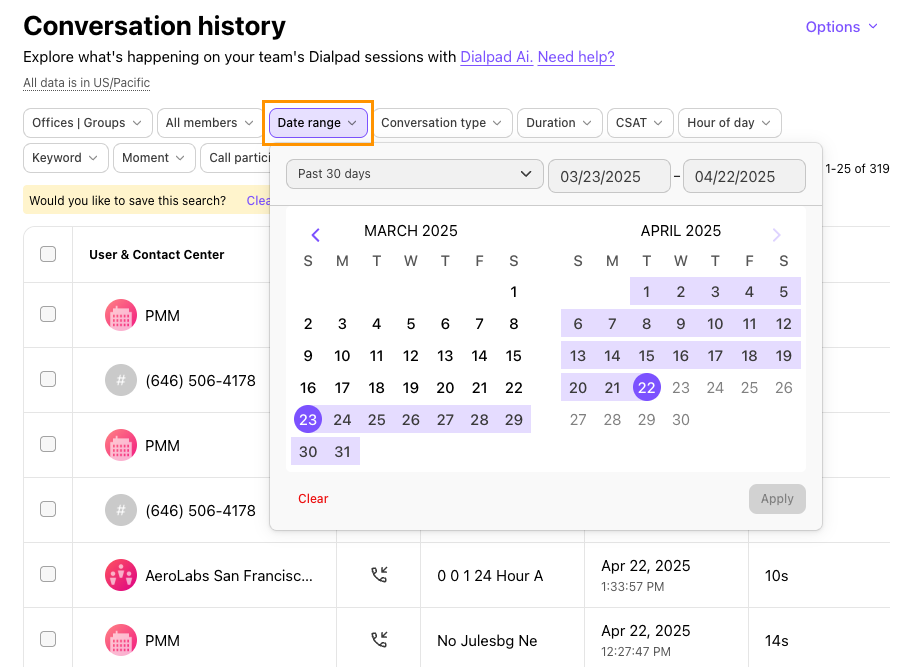
Task: Check bottom PMM row checkbox (14s call)
Action: click(48, 639)
